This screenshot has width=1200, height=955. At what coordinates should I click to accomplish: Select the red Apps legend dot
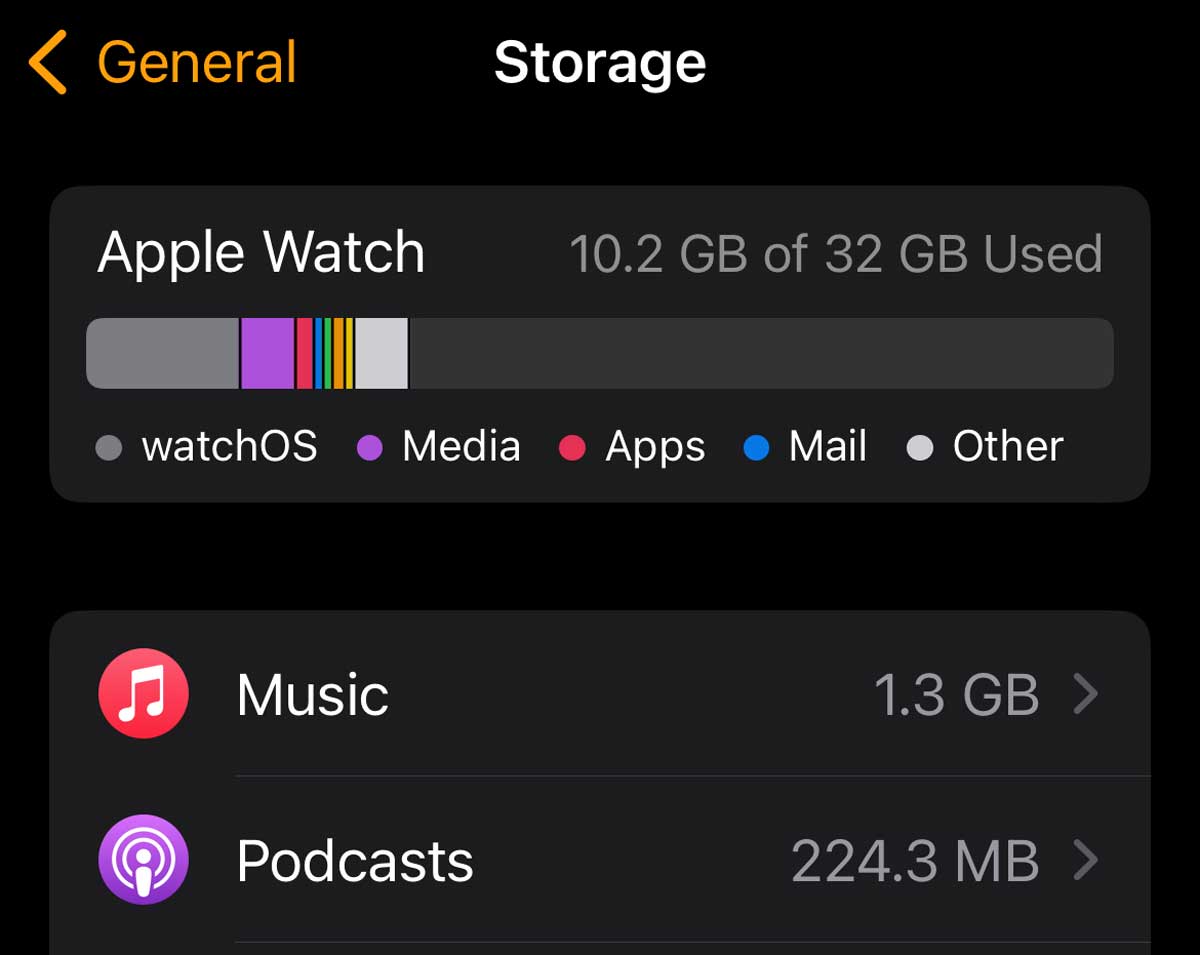coord(572,447)
